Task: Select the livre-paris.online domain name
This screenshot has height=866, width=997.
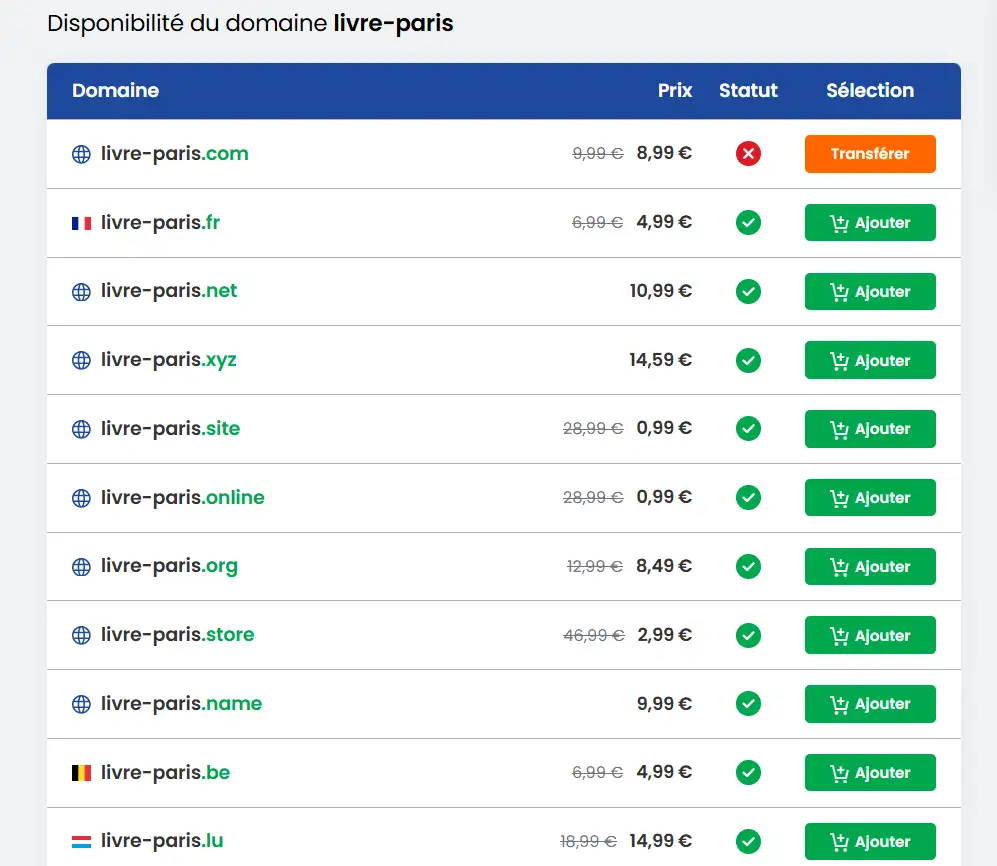Action: pyautogui.click(x=182, y=497)
